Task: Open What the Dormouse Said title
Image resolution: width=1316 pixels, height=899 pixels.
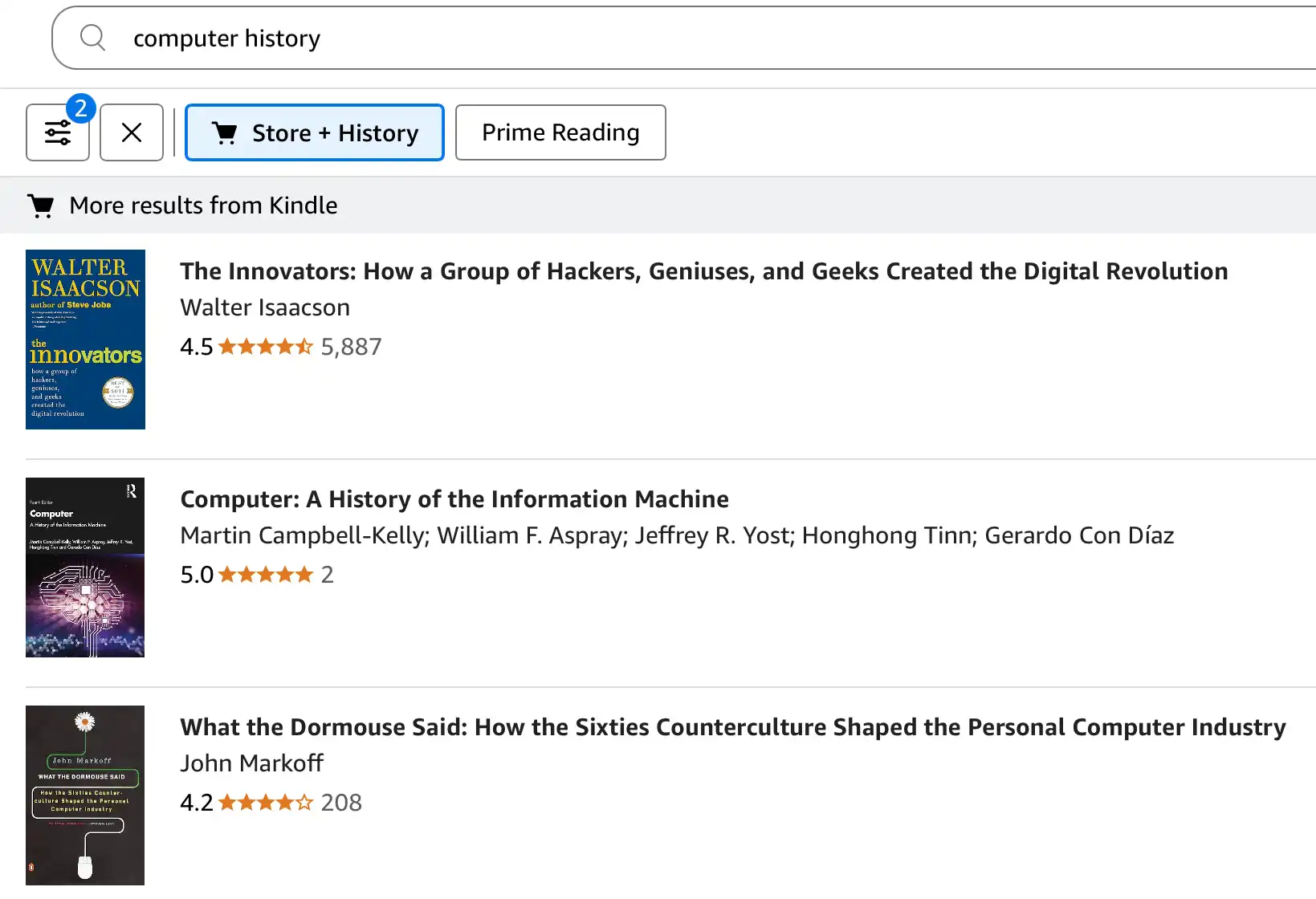Action: (x=733, y=727)
